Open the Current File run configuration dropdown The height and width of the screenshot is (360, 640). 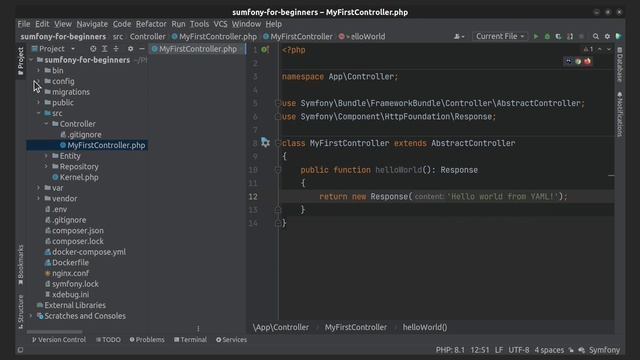tap(500, 36)
